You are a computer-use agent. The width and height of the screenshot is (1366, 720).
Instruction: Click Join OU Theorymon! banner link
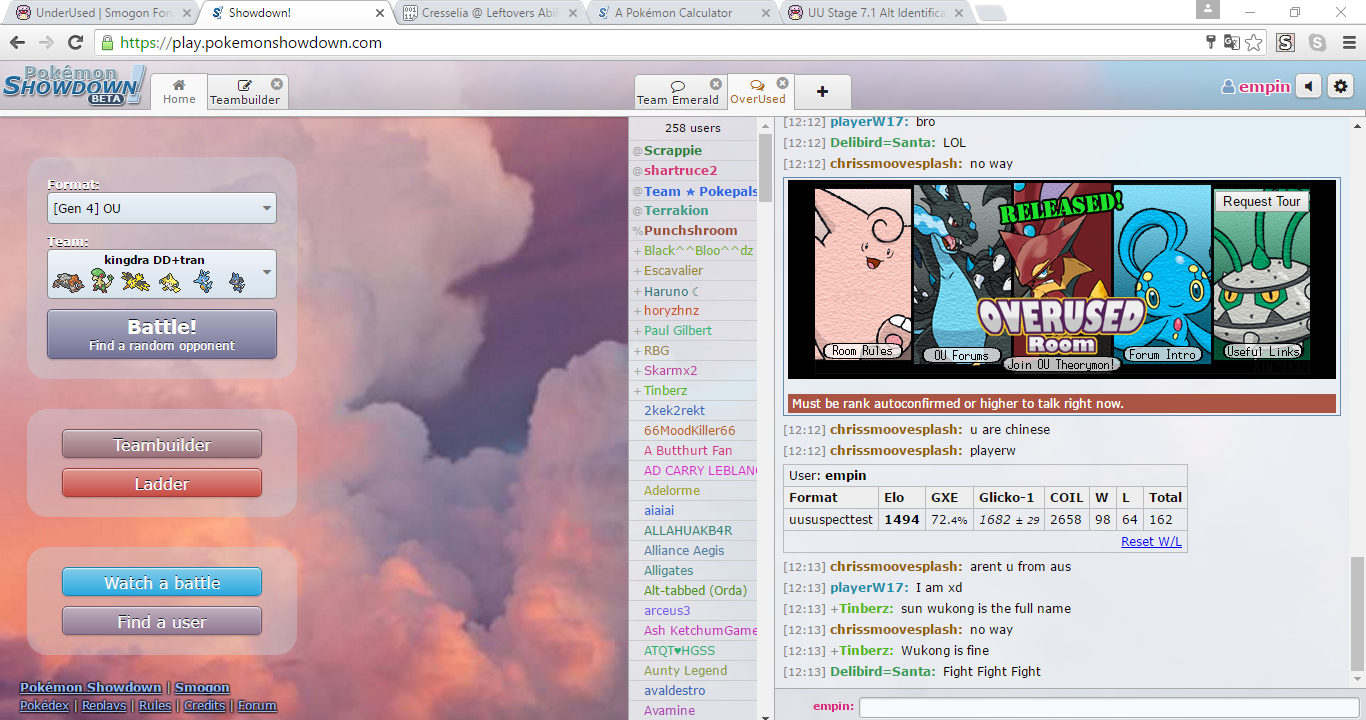pyautogui.click(x=1061, y=364)
